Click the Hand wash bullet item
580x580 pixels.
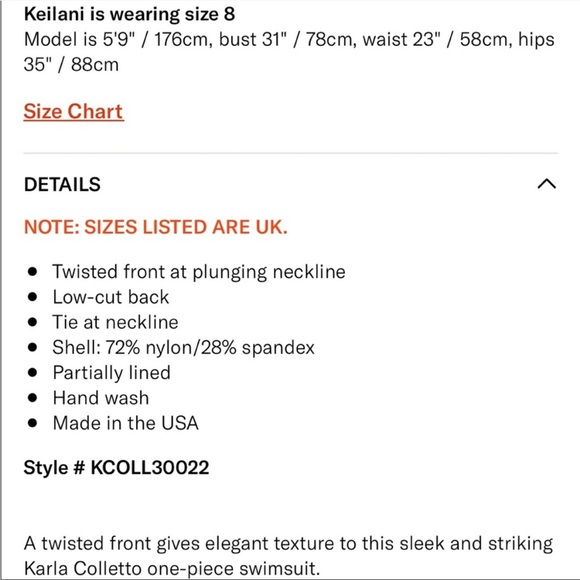101,398
